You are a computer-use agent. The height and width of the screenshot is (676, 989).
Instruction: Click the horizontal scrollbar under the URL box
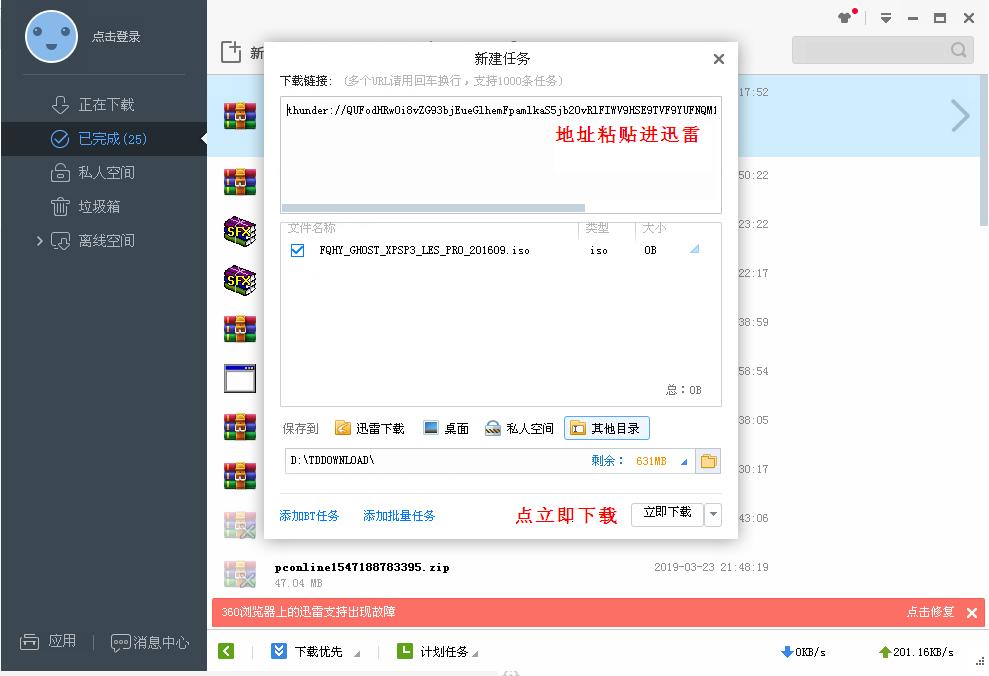pyautogui.click(x=433, y=207)
